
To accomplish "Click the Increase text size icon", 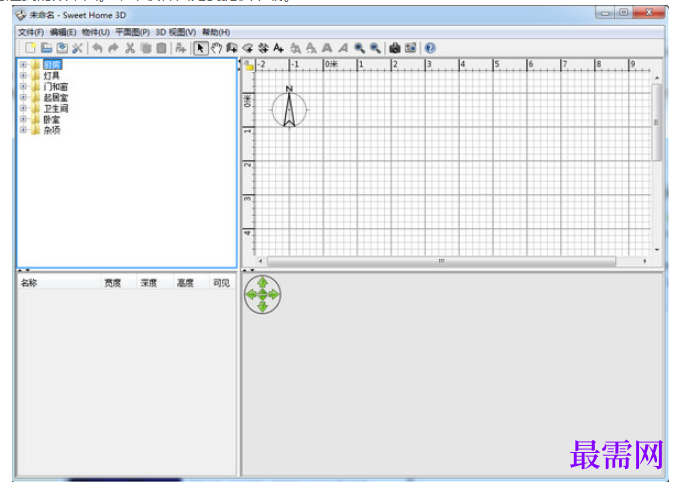I will tap(295, 48).
